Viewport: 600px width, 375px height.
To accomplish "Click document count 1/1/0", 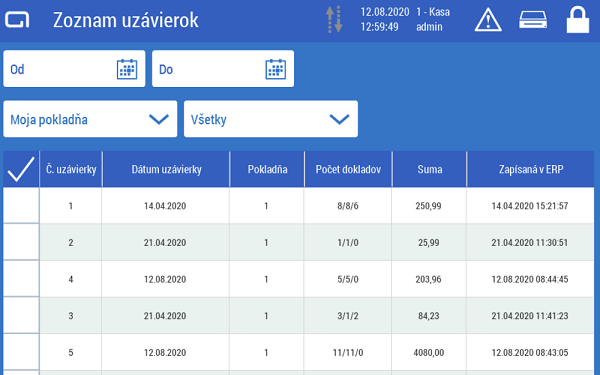I will 348,243.
